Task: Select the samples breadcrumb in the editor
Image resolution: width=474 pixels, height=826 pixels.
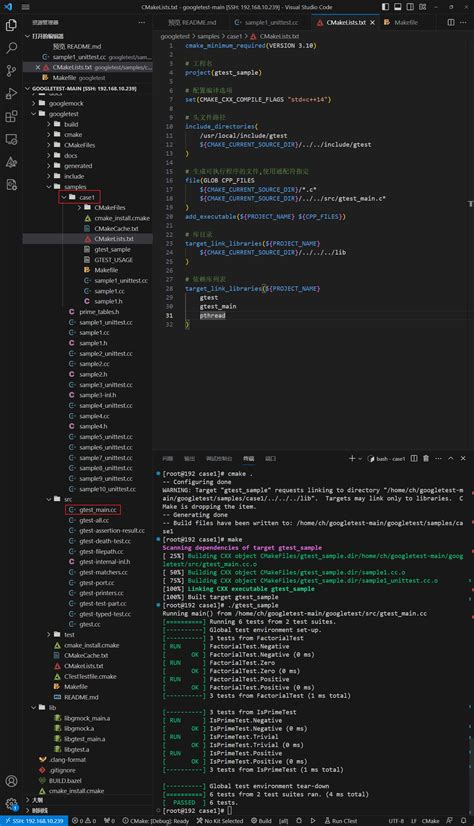Action: pos(208,36)
